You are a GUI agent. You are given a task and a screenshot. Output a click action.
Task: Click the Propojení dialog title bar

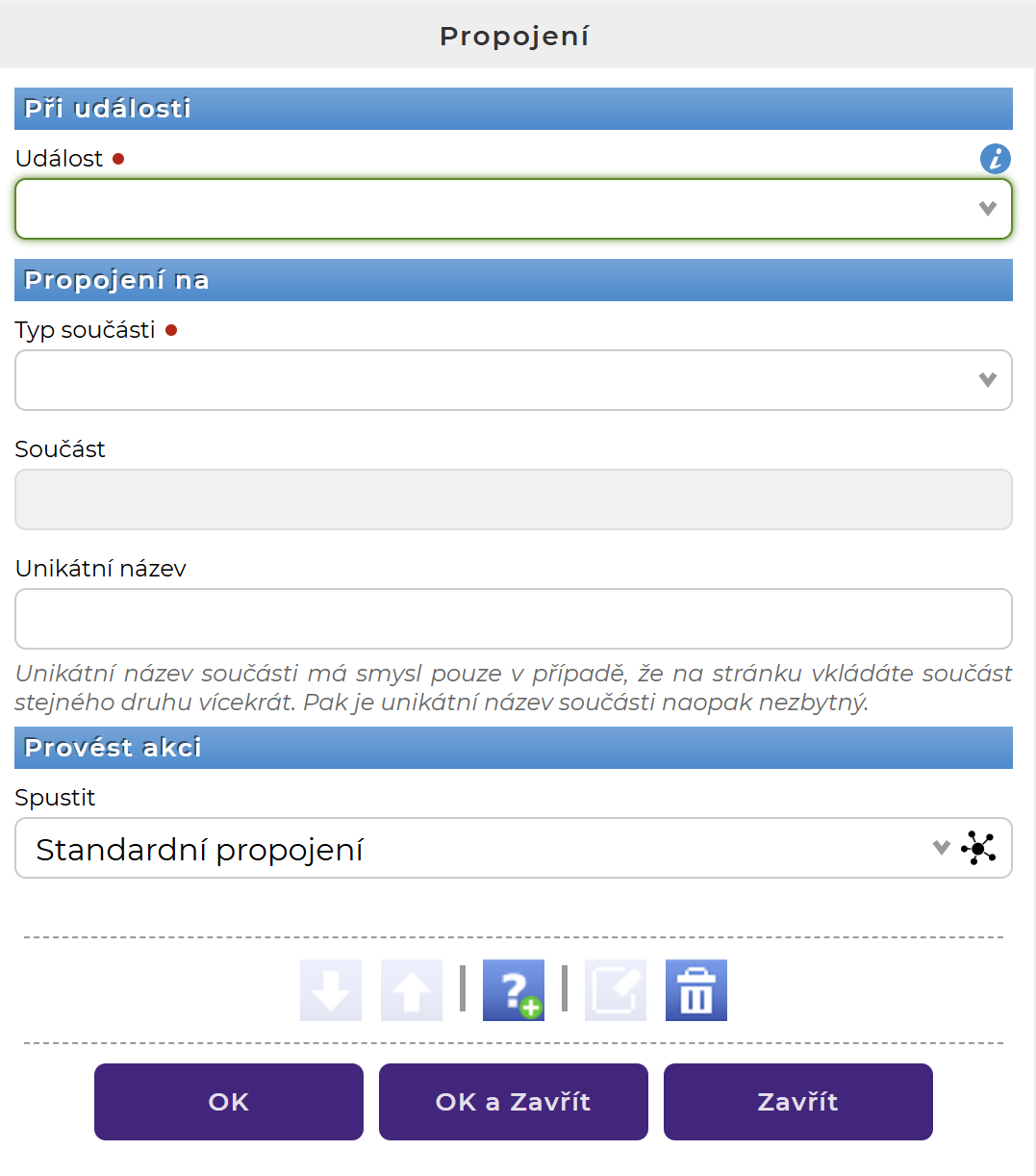tap(515, 36)
